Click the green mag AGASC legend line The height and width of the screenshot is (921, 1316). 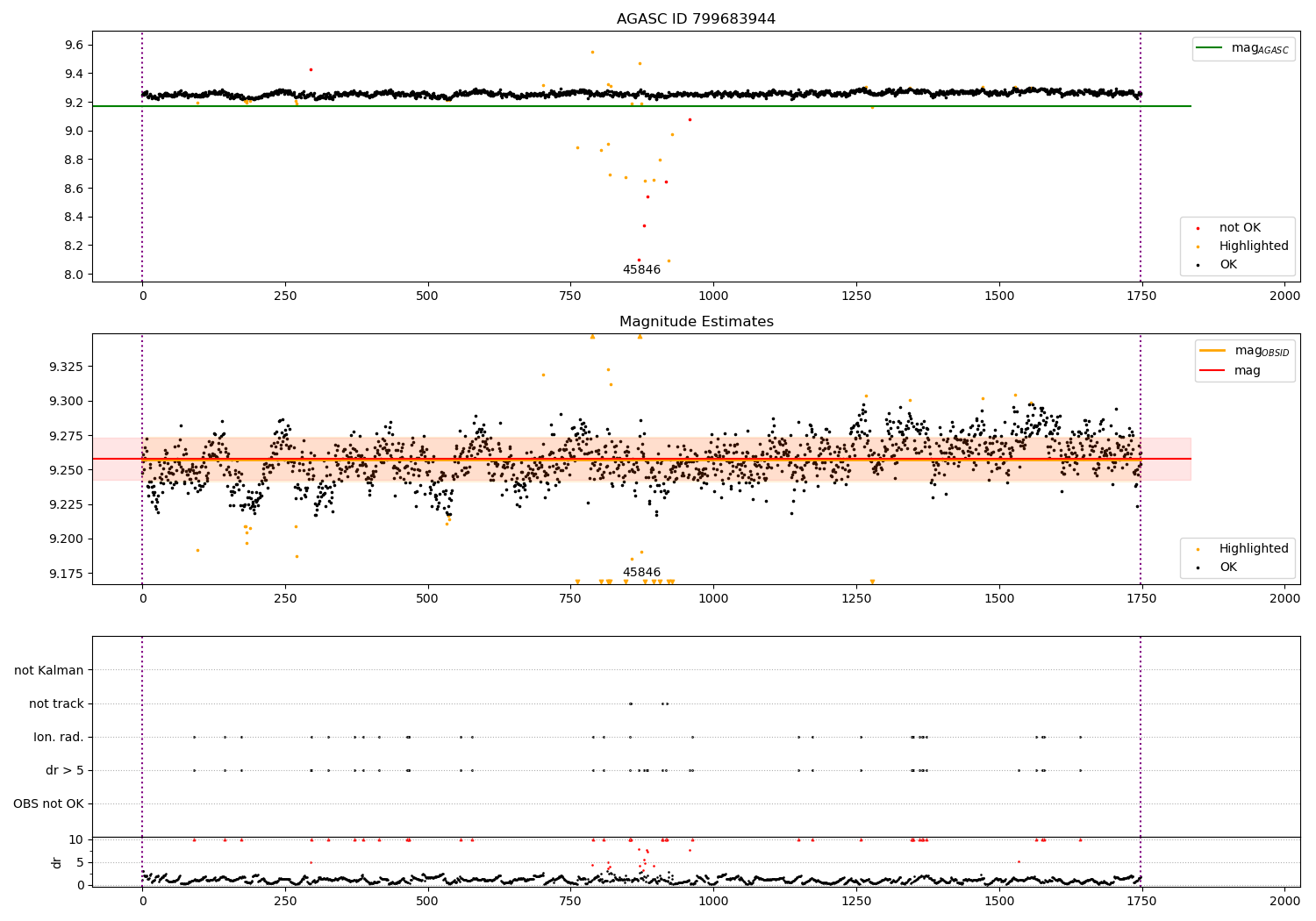pos(1210,48)
